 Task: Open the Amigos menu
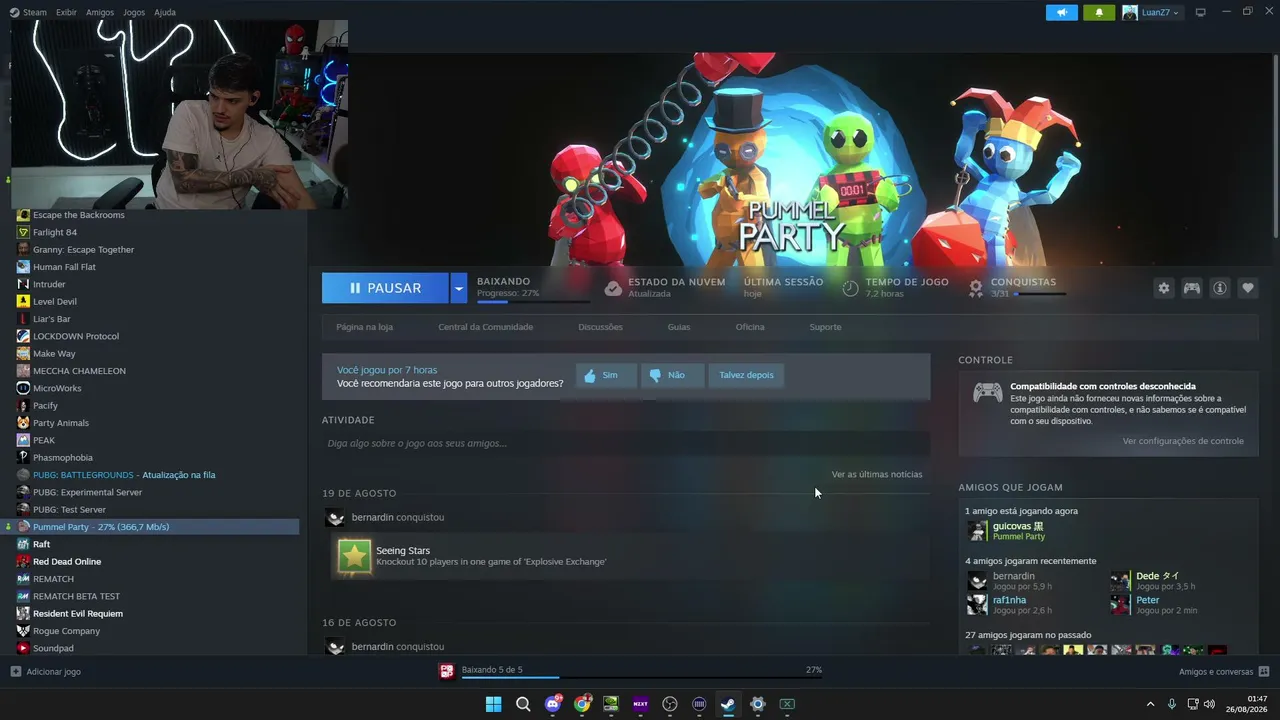click(100, 12)
